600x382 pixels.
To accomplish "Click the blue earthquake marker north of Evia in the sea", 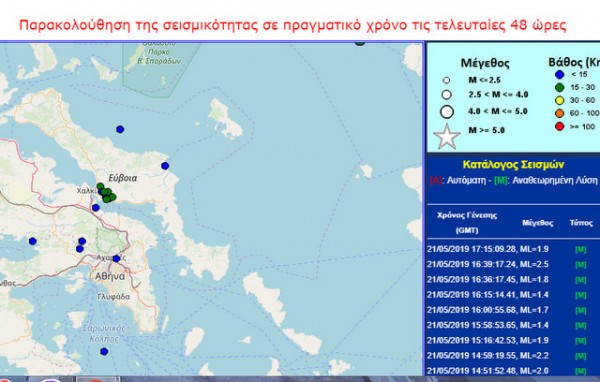I will (120, 129).
